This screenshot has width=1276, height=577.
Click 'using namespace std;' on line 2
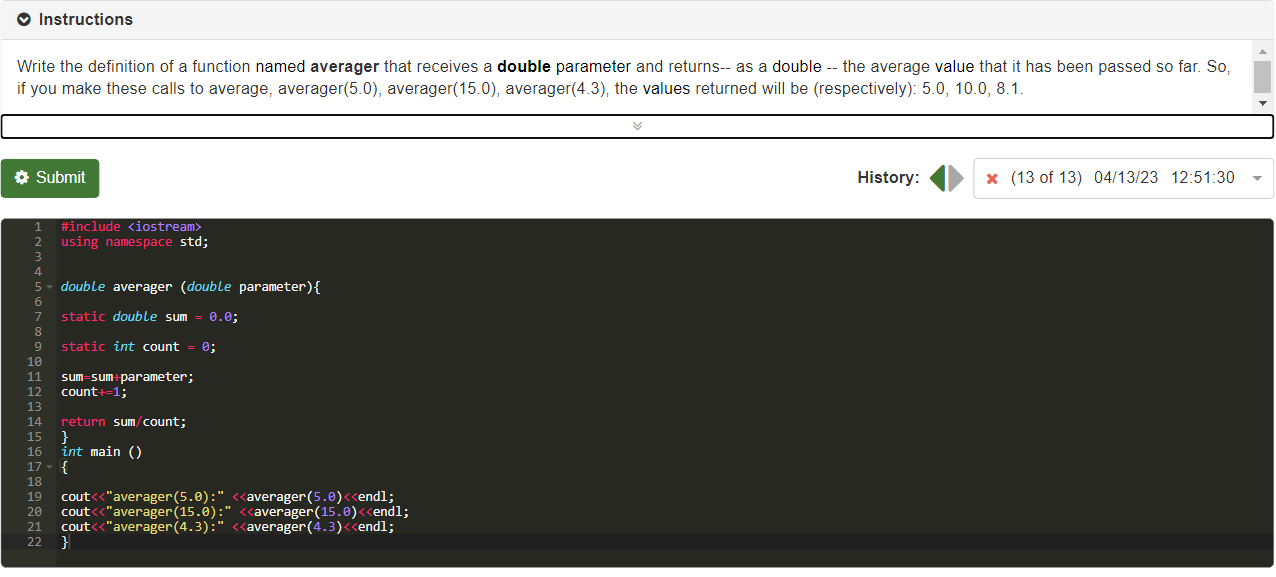click(135, 242)
